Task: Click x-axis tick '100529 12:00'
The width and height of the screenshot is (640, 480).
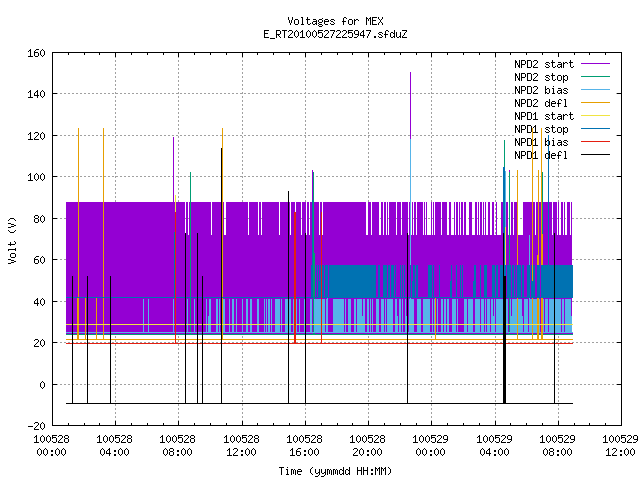Action: tap(620, 446)
